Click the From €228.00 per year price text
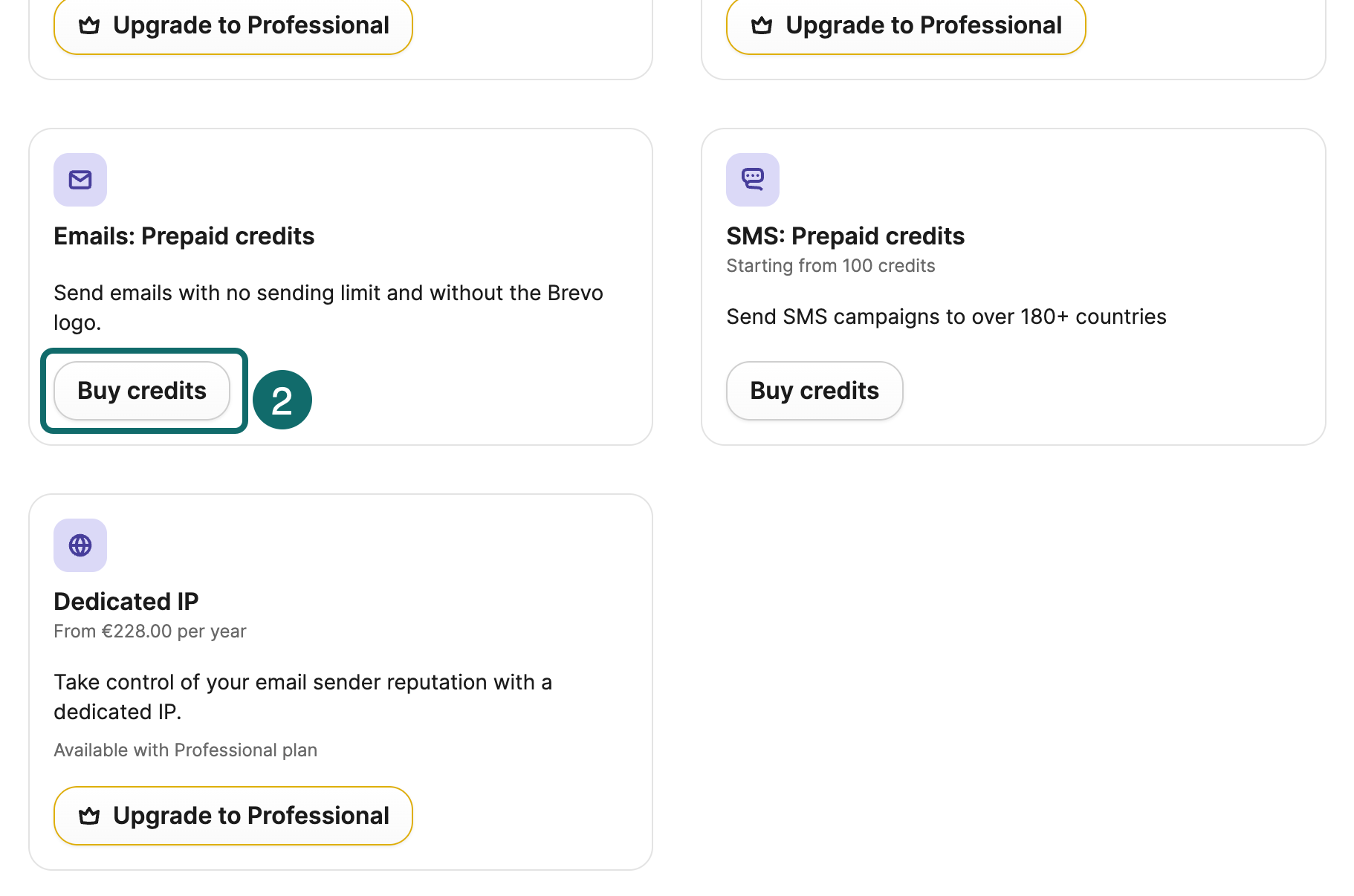The width and height of the screenshot is (1354, 896). tap(149, 631)
